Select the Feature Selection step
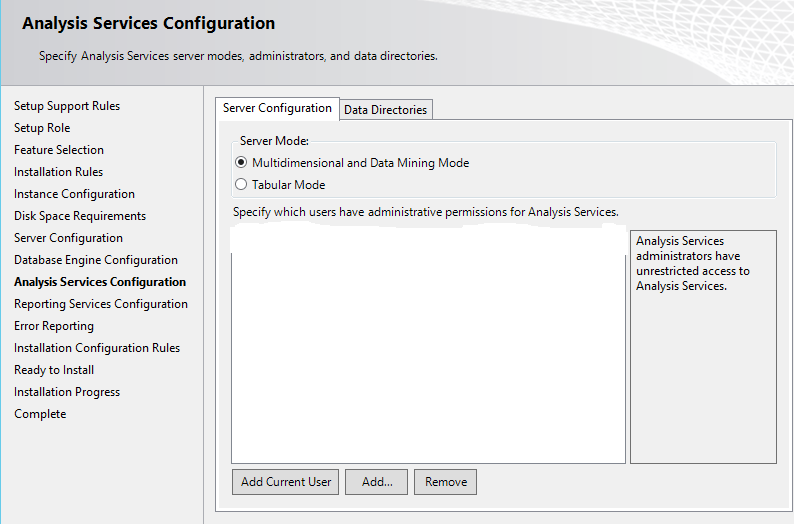 tap(59, 150)
